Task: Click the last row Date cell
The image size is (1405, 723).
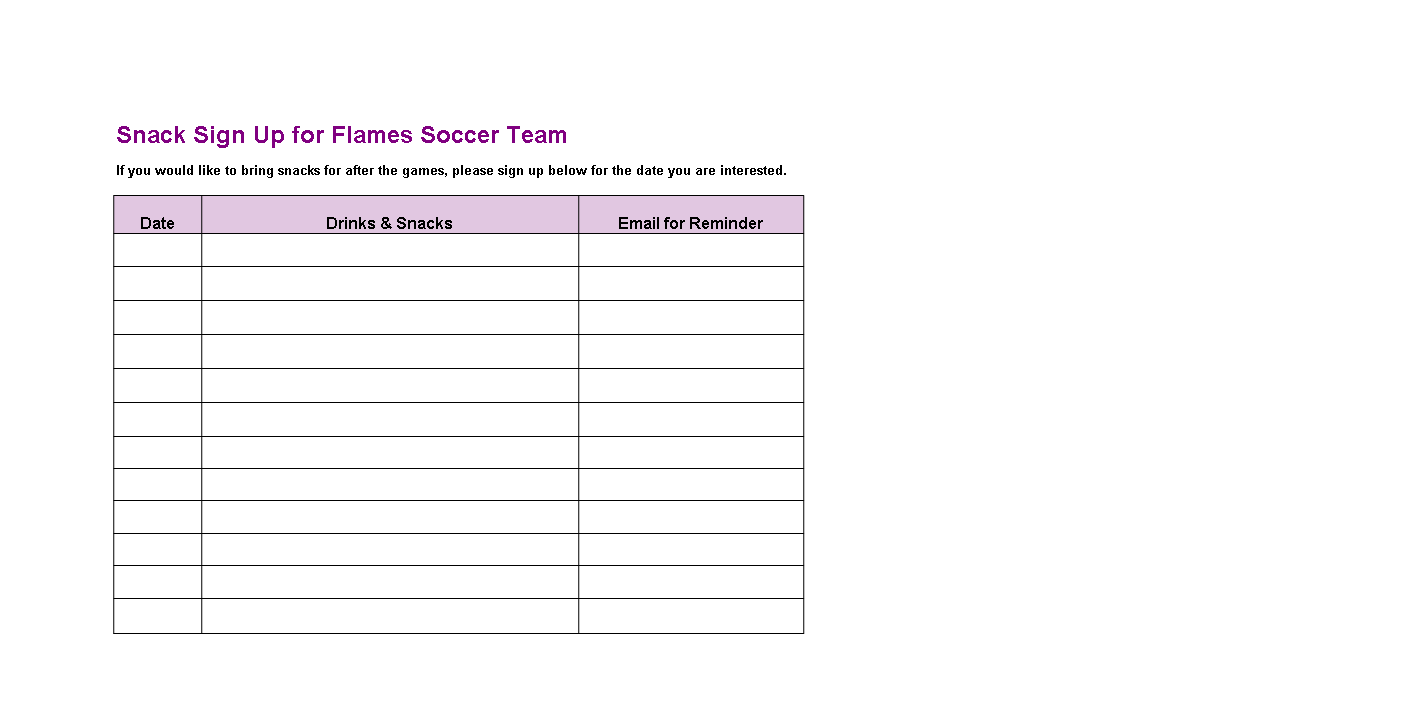Action: pyautogui.click(x=157, y=616)
